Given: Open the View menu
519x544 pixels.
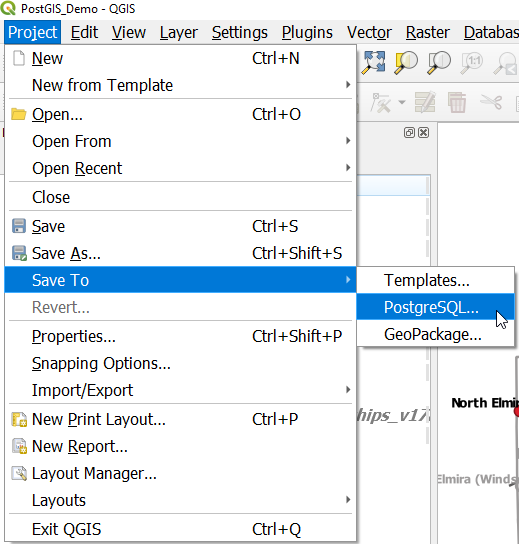Looking at the screenshot, I should (x=129, y=32).
